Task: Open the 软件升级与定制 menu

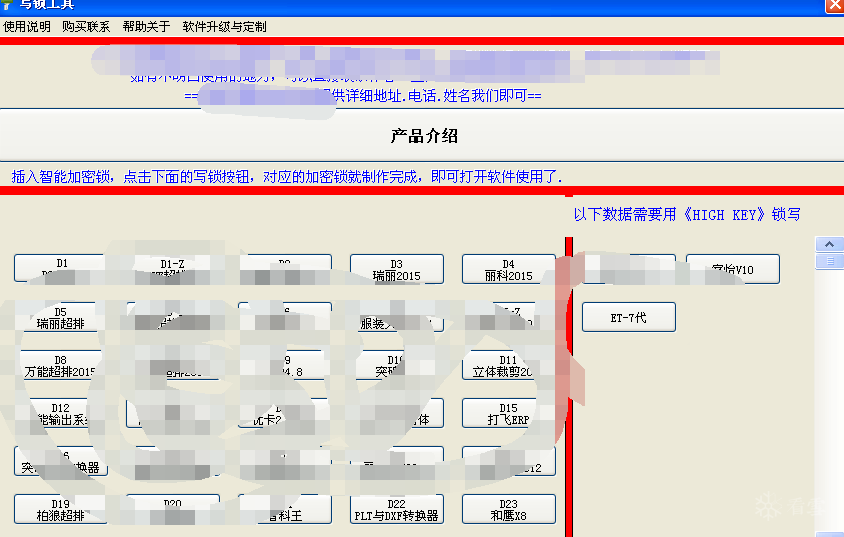Action: 224,27
